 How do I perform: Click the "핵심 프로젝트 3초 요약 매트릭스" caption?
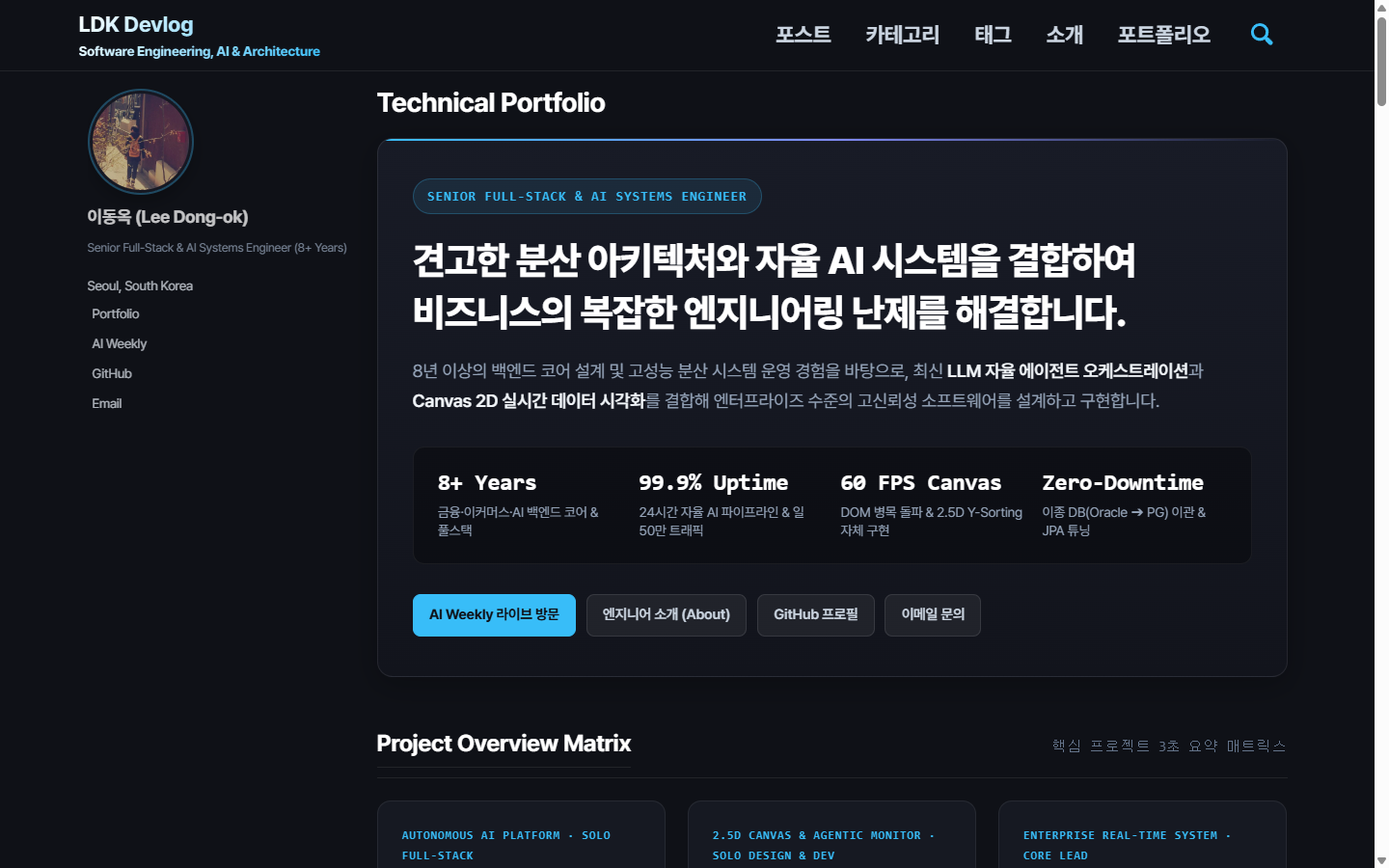point(1169,746)
